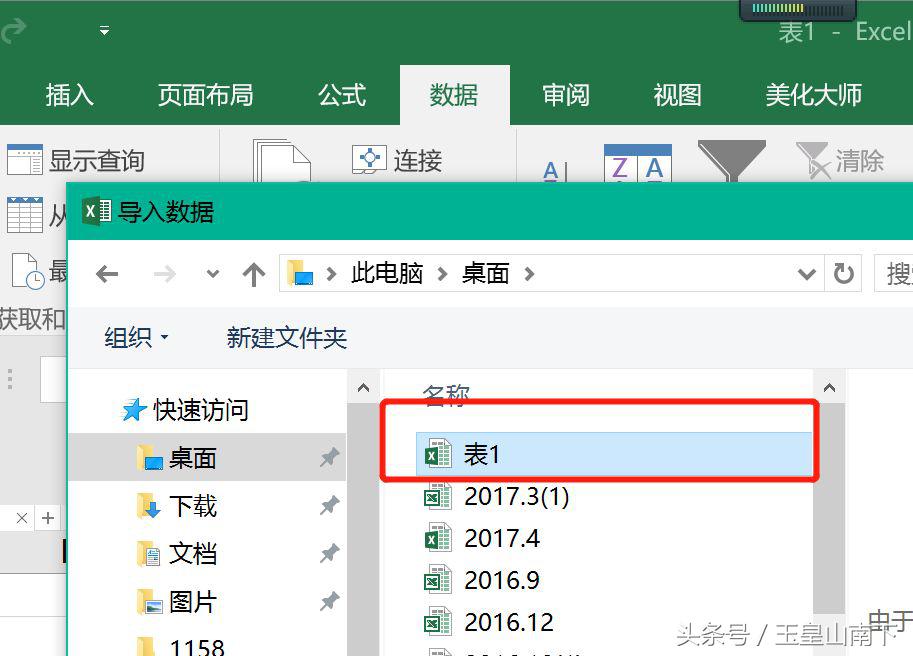The height and width of the screenshot is (656, 913).
Task: Click the Filter funnel icon
Action: pyautogui.click(x=731, y=160)
